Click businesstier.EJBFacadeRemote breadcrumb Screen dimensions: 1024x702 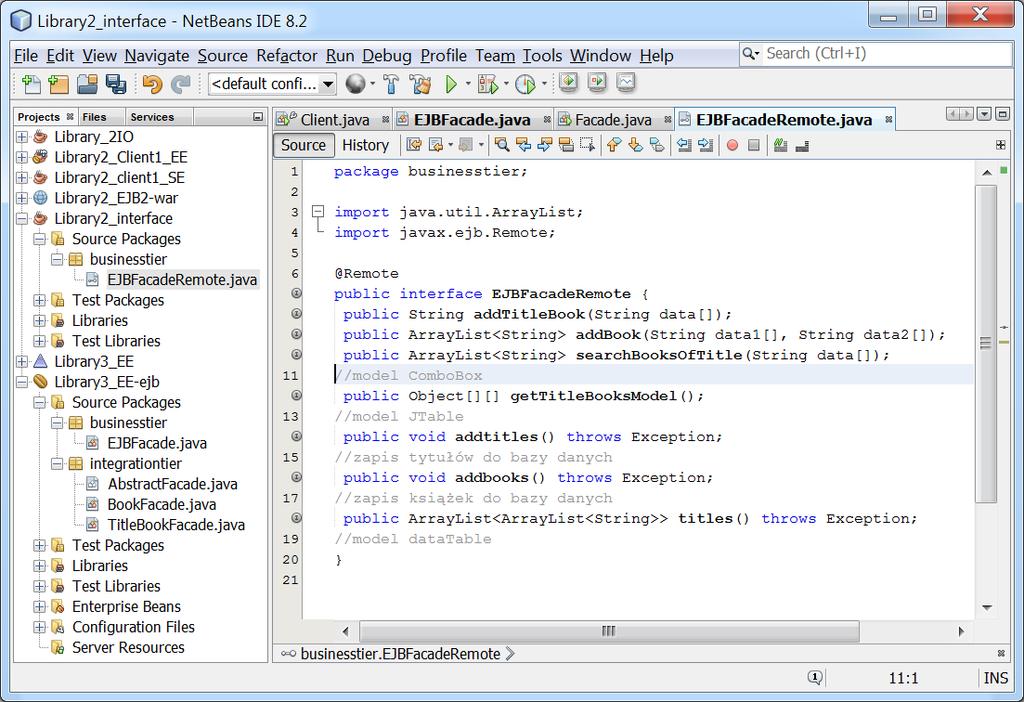tap(400, 654)
